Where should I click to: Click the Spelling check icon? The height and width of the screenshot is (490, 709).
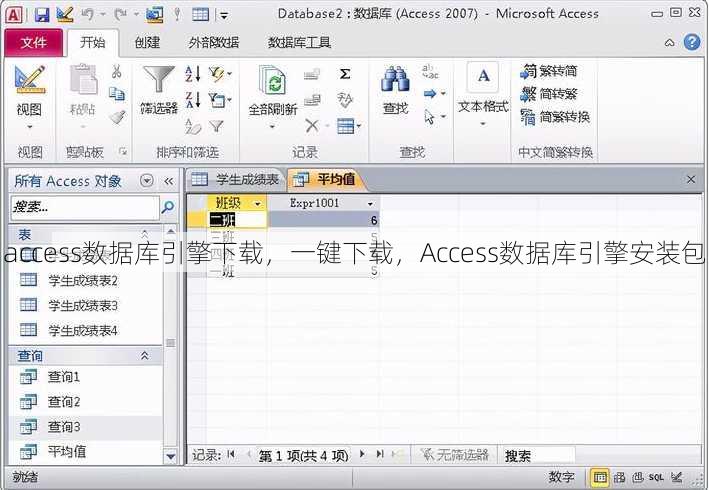(x=345, y=99)
